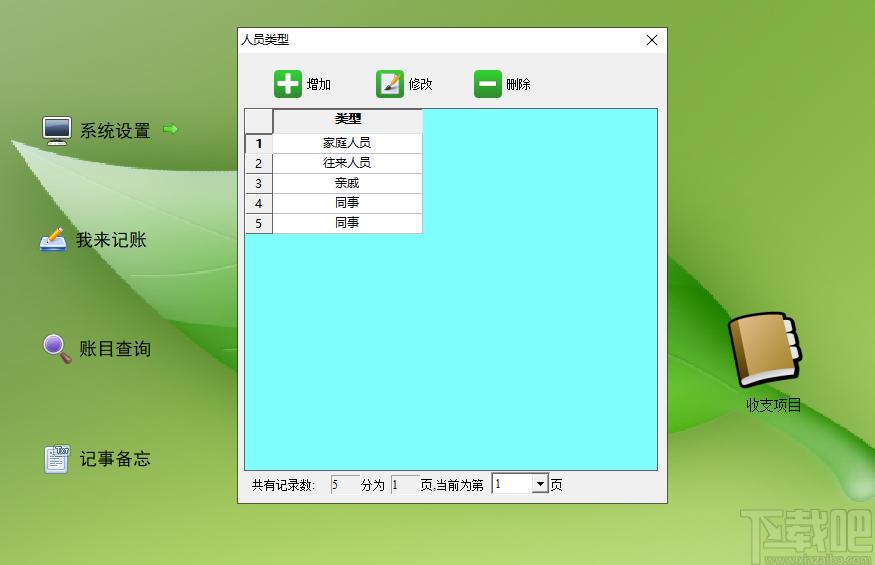Screen dimensions: 875x565
Task: Click the total records count field
Action: 345,485
